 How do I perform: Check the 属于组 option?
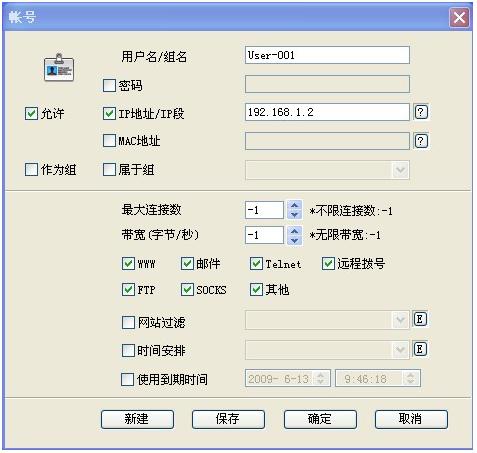(x=109, y=169)
